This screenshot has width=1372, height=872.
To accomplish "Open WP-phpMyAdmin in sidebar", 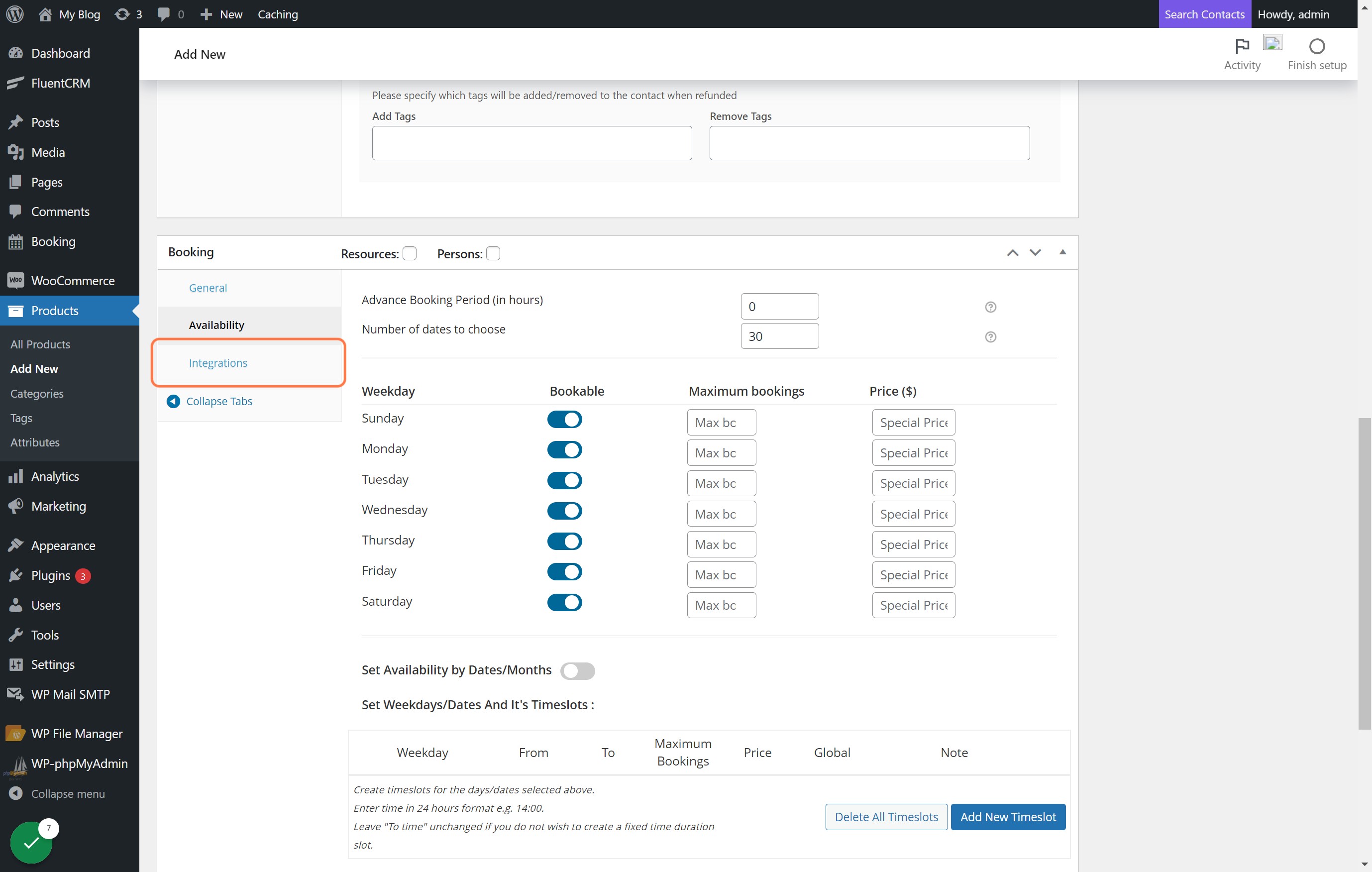I will (70, 763).
